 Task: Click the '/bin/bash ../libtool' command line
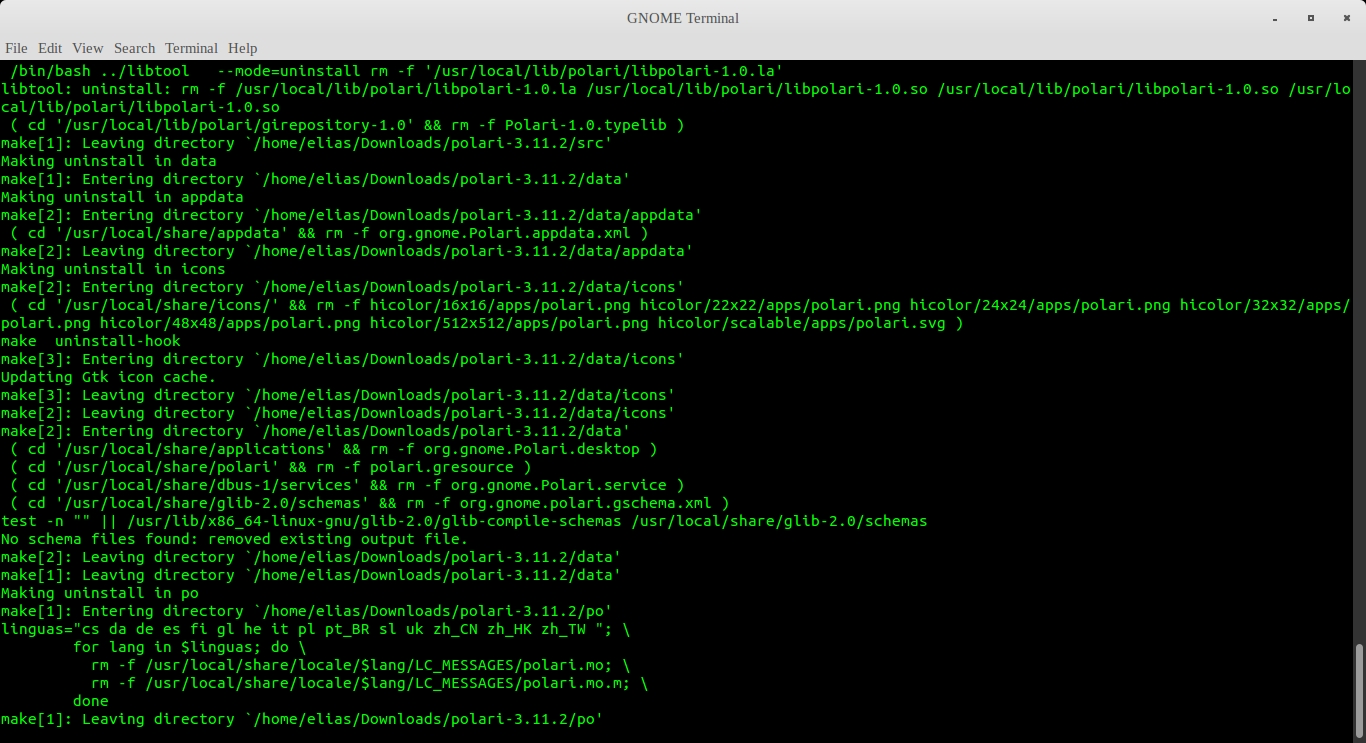coord(396,71)
